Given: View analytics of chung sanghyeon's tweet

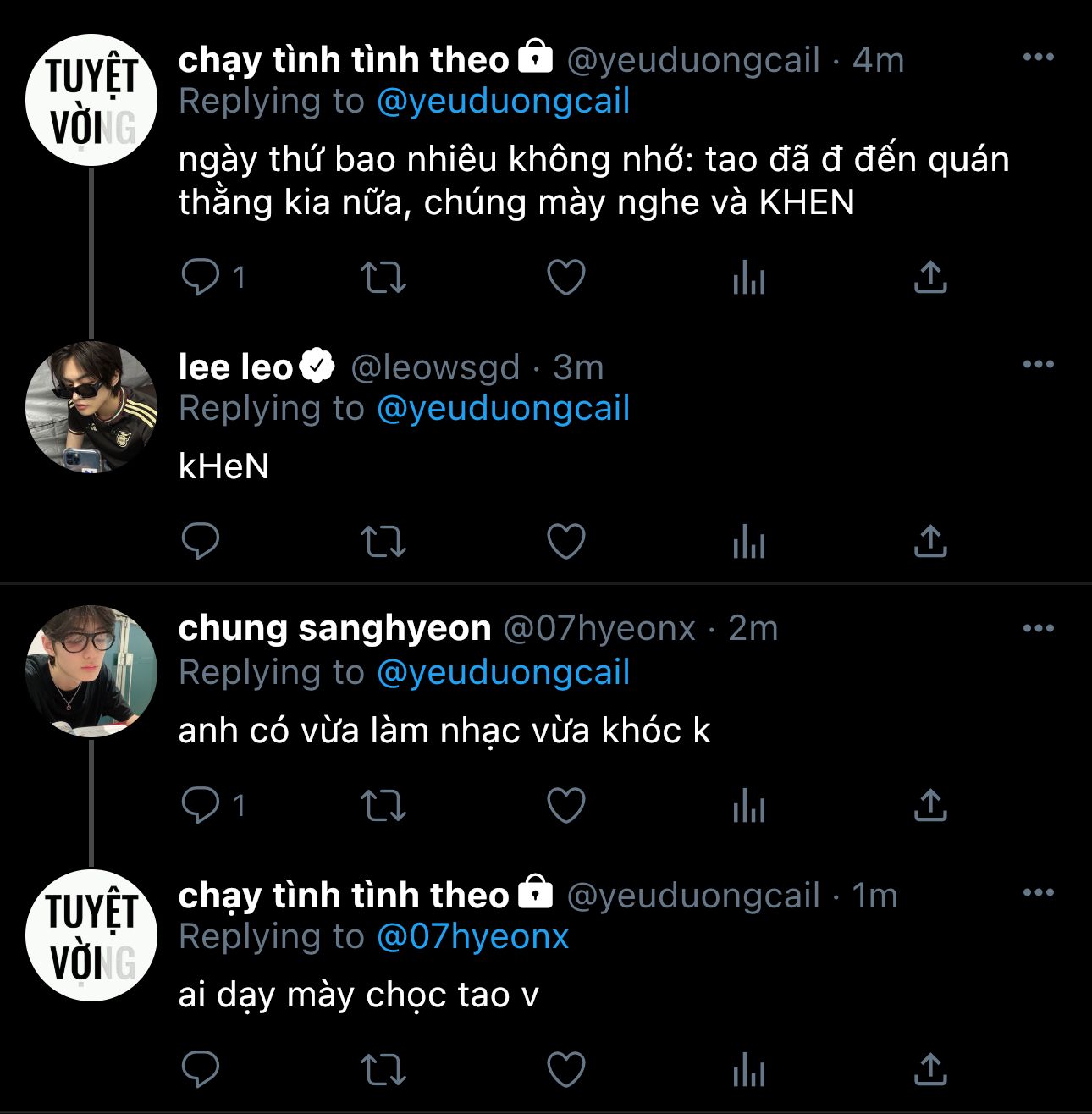Looking at the screenshot, I should click(749, 805).
